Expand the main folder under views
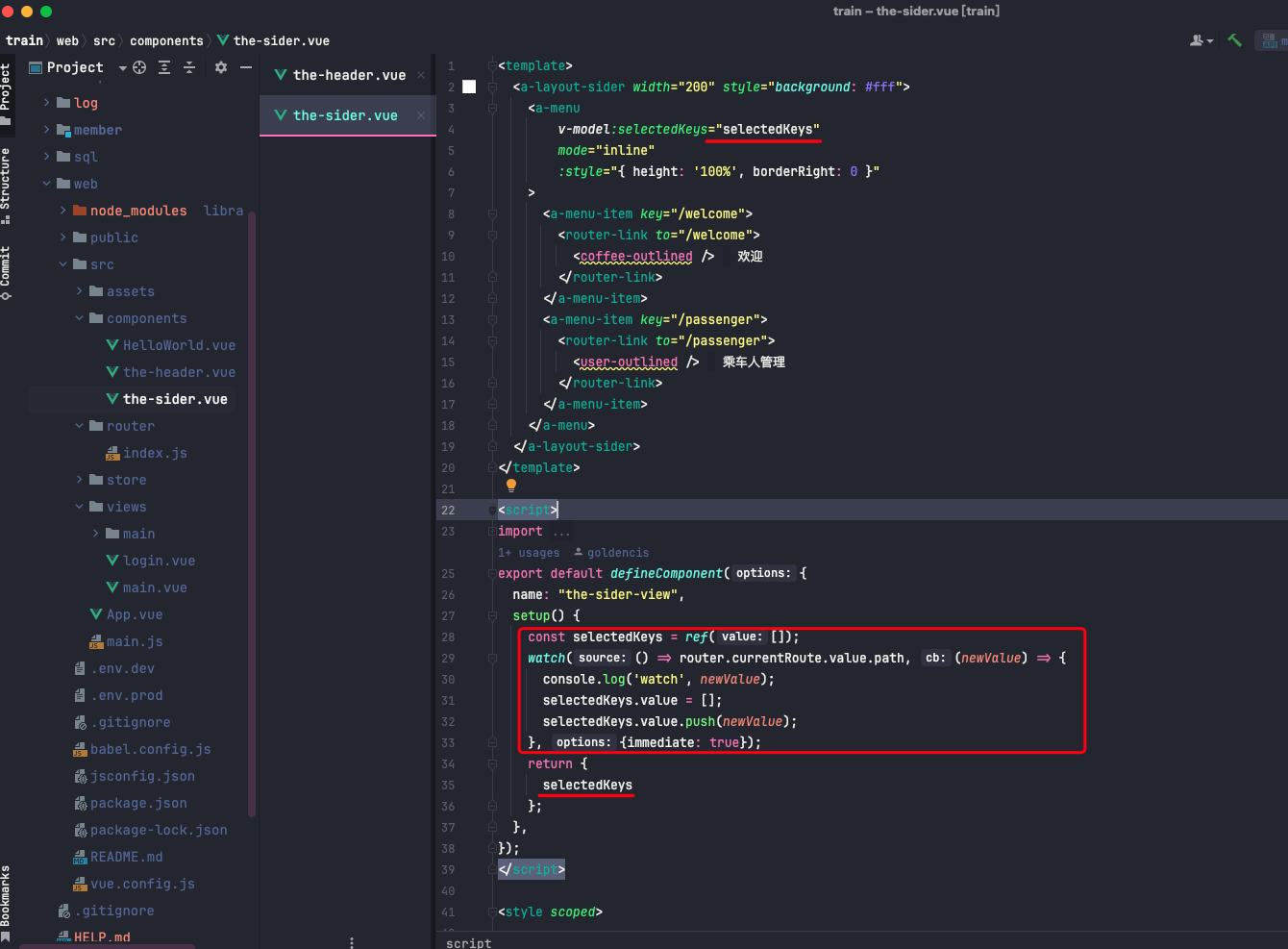 point(95,534)
